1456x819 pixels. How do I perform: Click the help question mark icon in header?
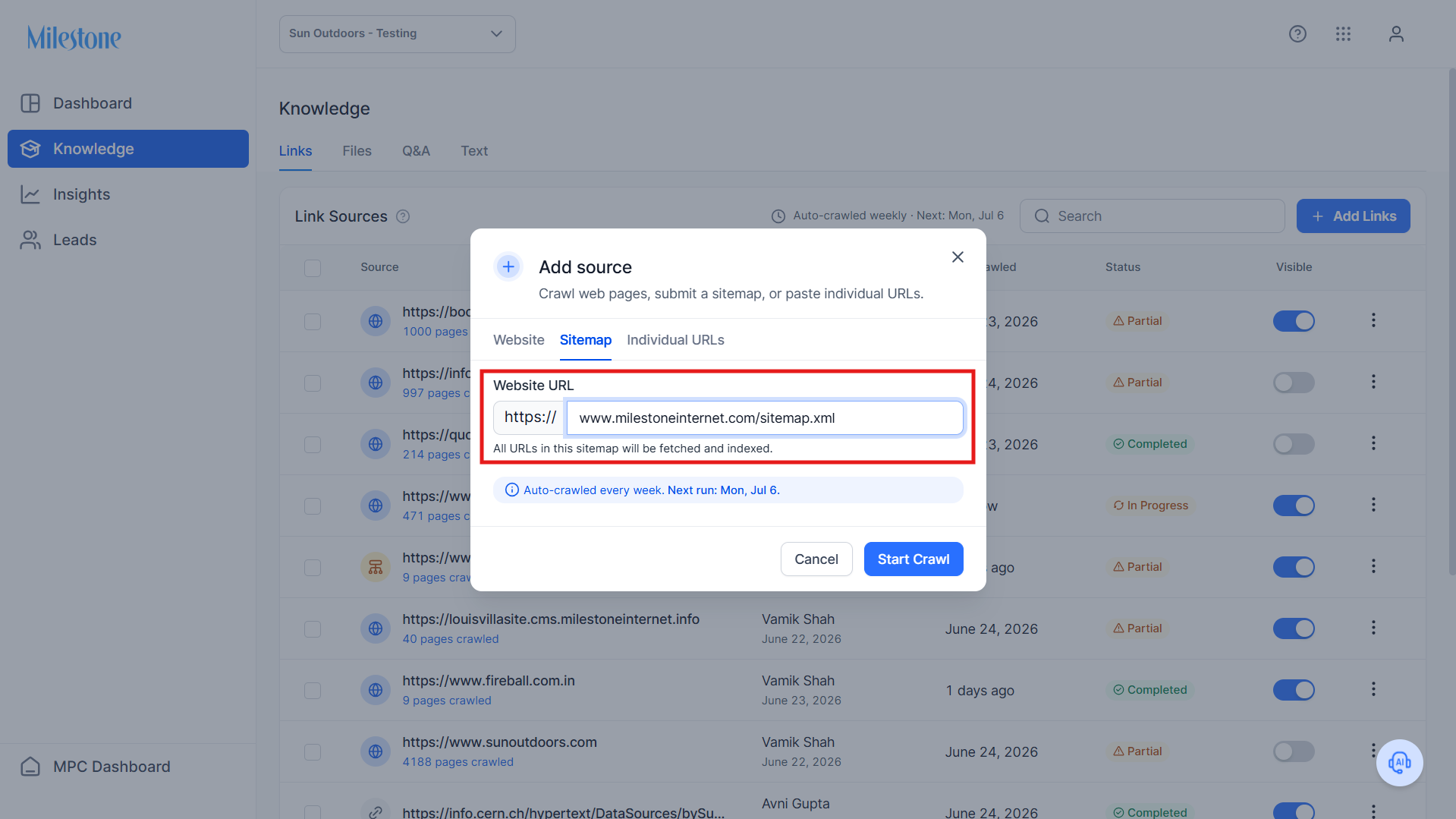tap(1297, 34)
